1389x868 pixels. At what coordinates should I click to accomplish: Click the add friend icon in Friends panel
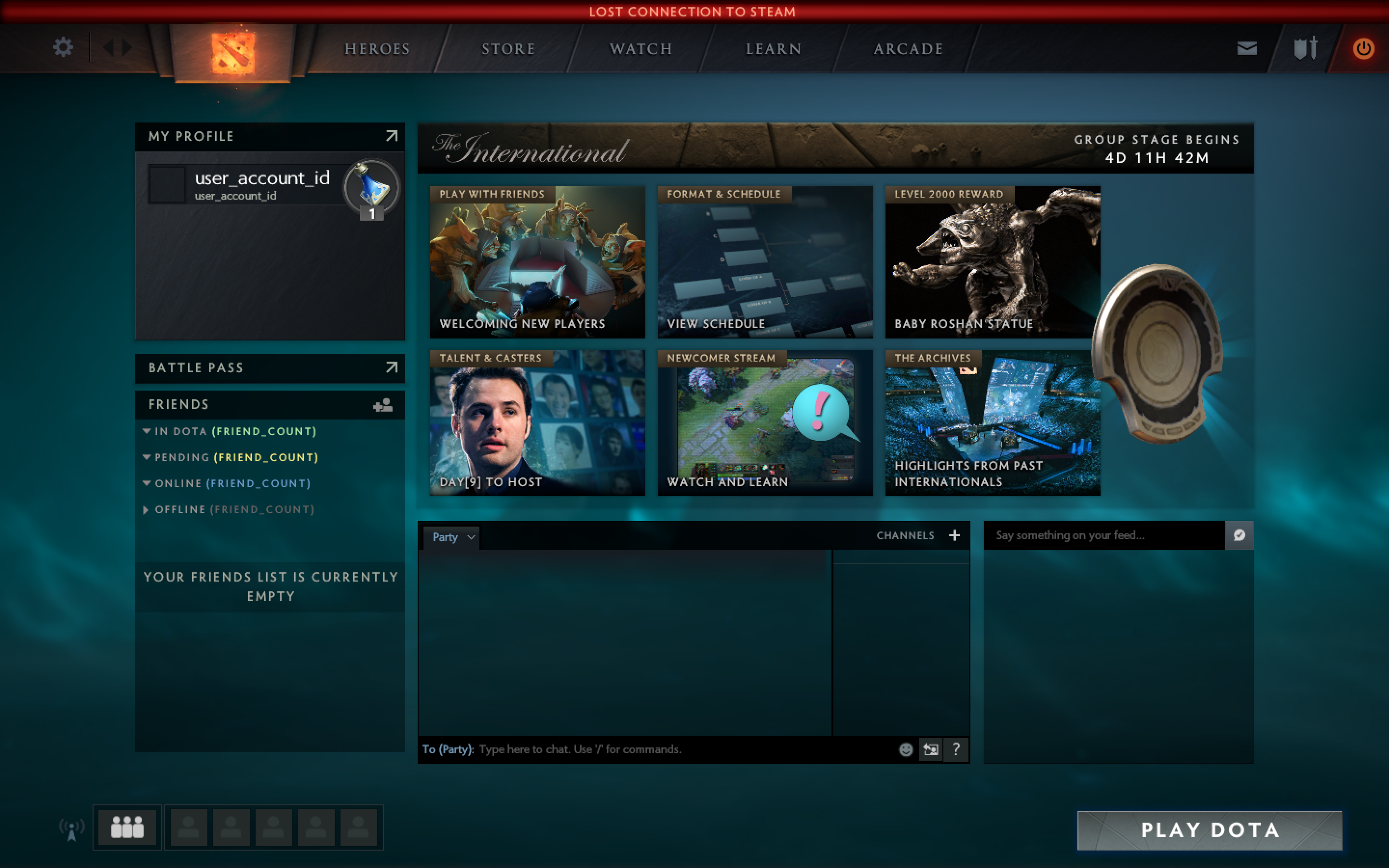(x=383, y=405)
